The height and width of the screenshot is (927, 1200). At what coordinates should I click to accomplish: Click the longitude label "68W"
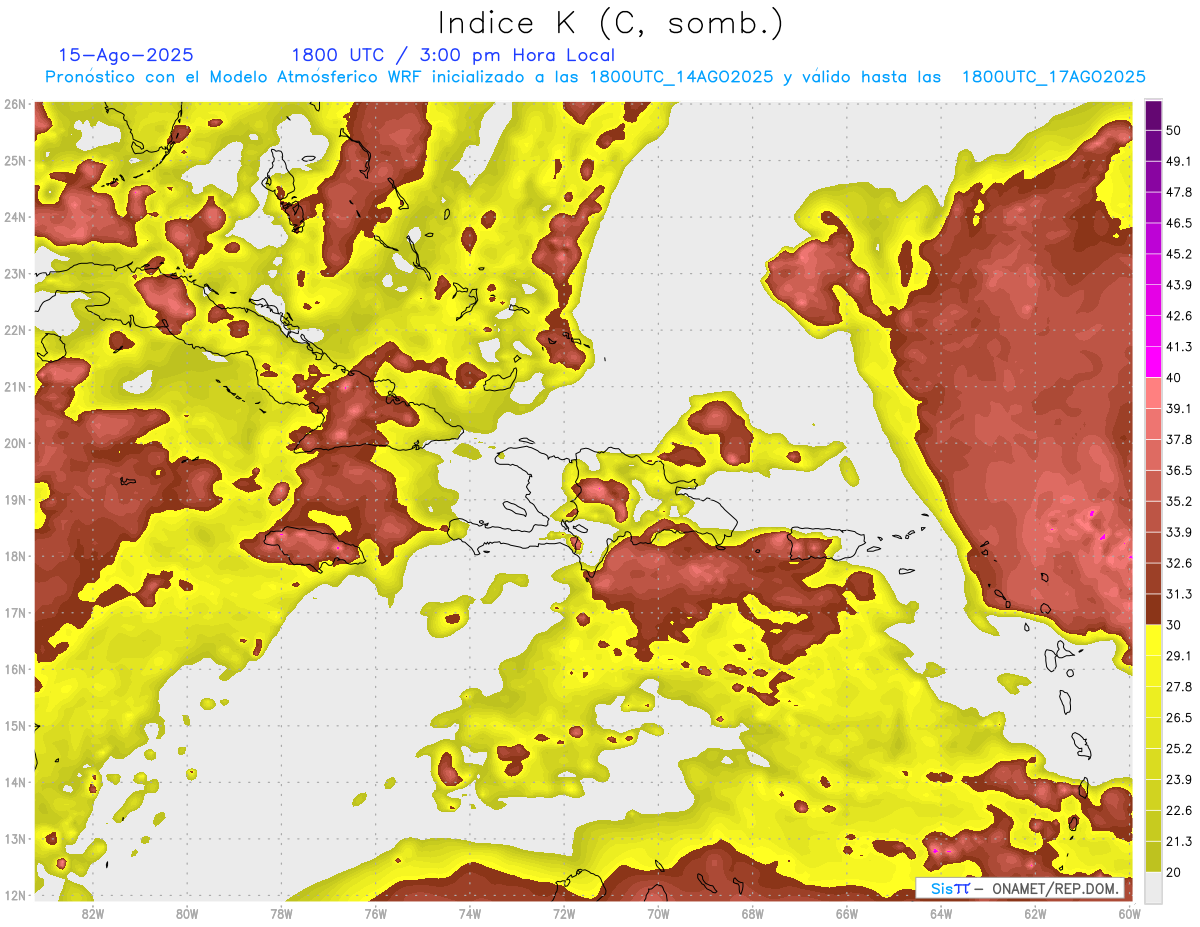pos(753,913)
